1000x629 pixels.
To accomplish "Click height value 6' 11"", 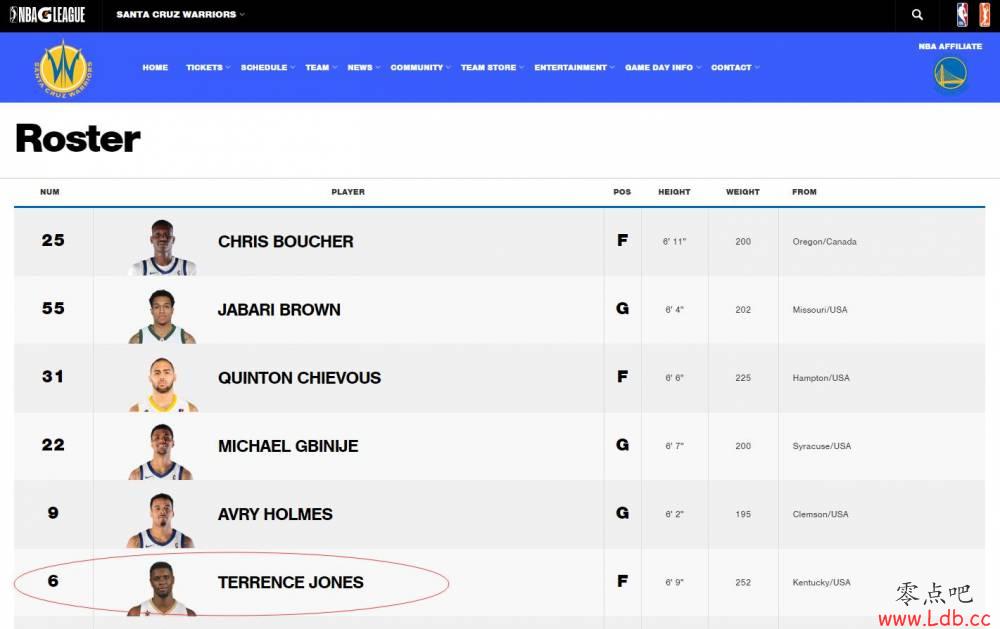I will [674, 242].
